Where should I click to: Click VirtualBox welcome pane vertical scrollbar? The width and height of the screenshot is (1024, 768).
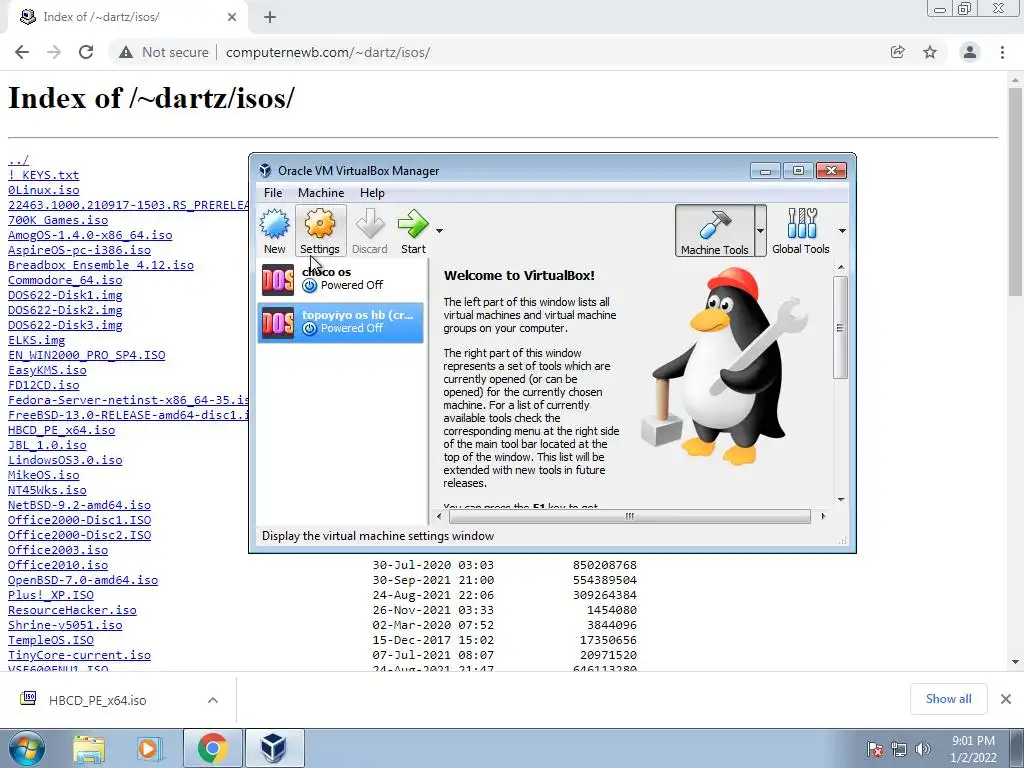tap(840, 327)
